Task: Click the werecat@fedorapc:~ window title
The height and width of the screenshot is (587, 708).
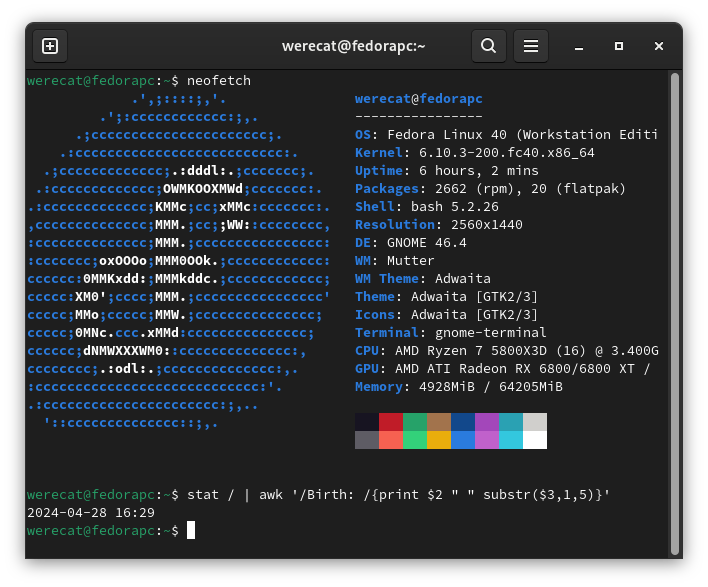Action: (354, 46)
